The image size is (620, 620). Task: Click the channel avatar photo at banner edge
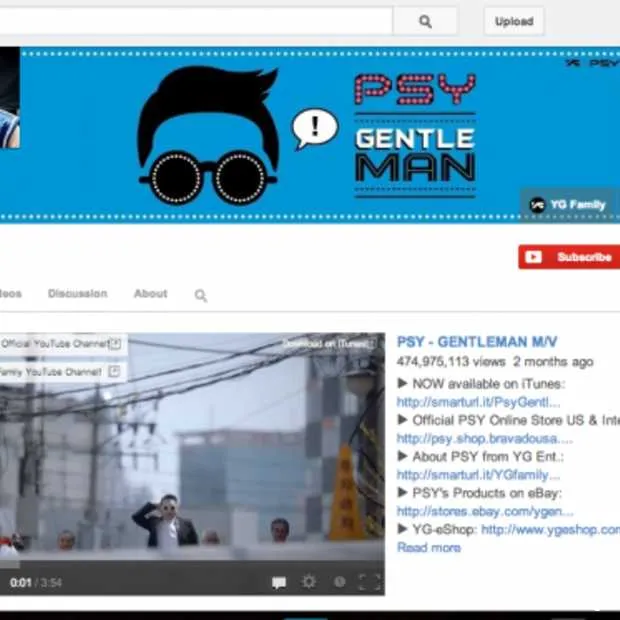10,98
